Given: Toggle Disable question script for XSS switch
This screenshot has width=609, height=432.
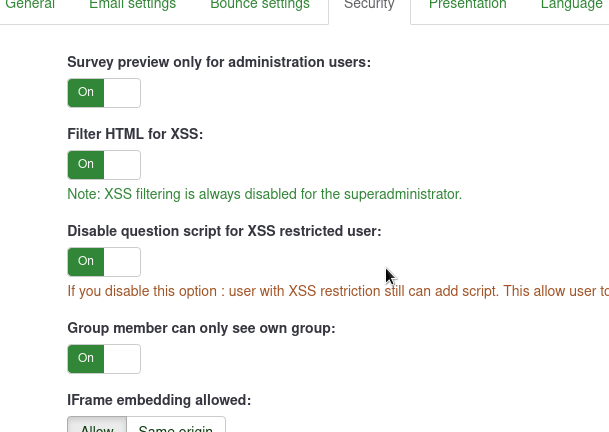Looking at the screenshot, I should pos(104,262).
